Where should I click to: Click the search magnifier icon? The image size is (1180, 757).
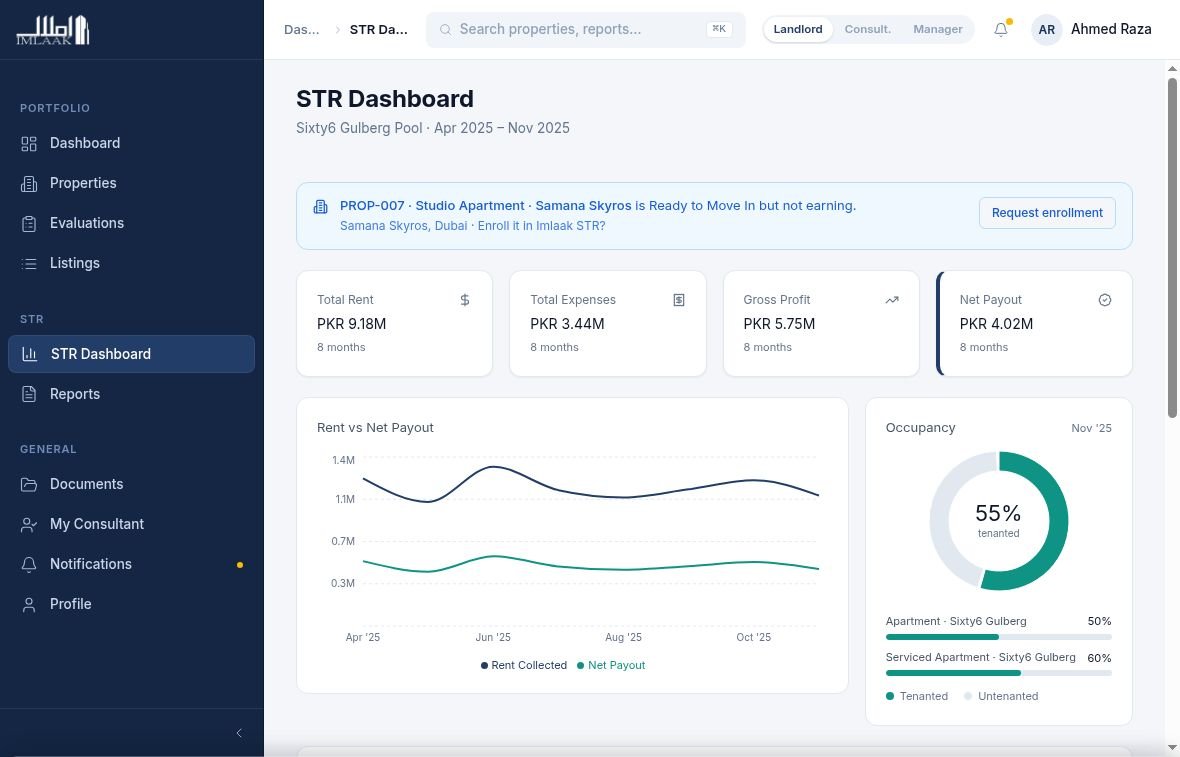[446, 29]
